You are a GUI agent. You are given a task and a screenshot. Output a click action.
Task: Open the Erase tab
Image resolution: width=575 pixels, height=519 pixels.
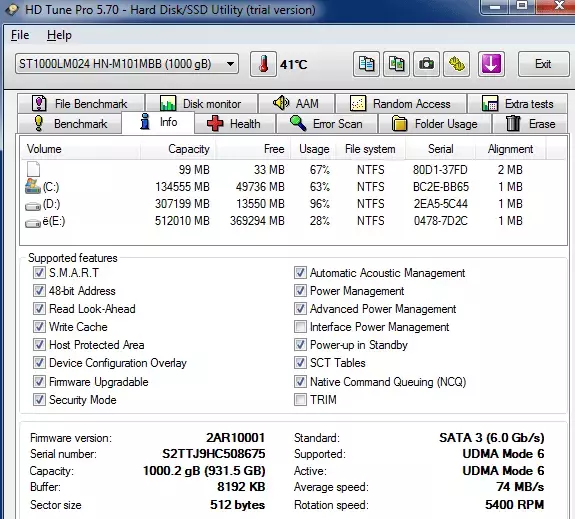click(530, 124)
